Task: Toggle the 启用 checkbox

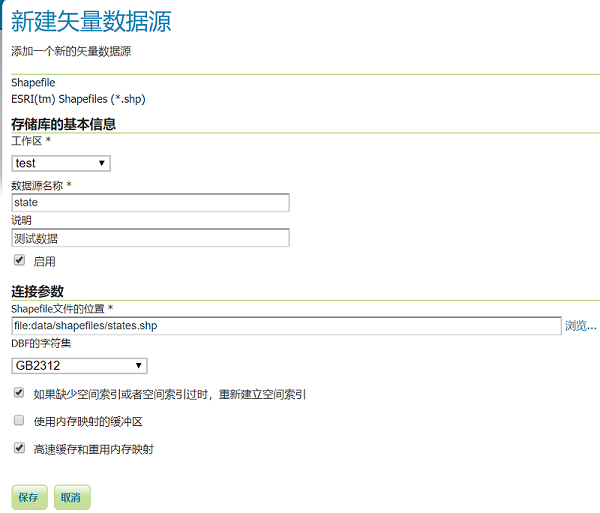Action: tap(19, 260)
